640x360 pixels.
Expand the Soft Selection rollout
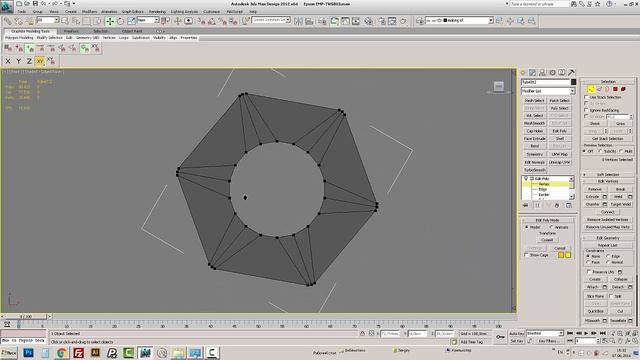point(608,174)
